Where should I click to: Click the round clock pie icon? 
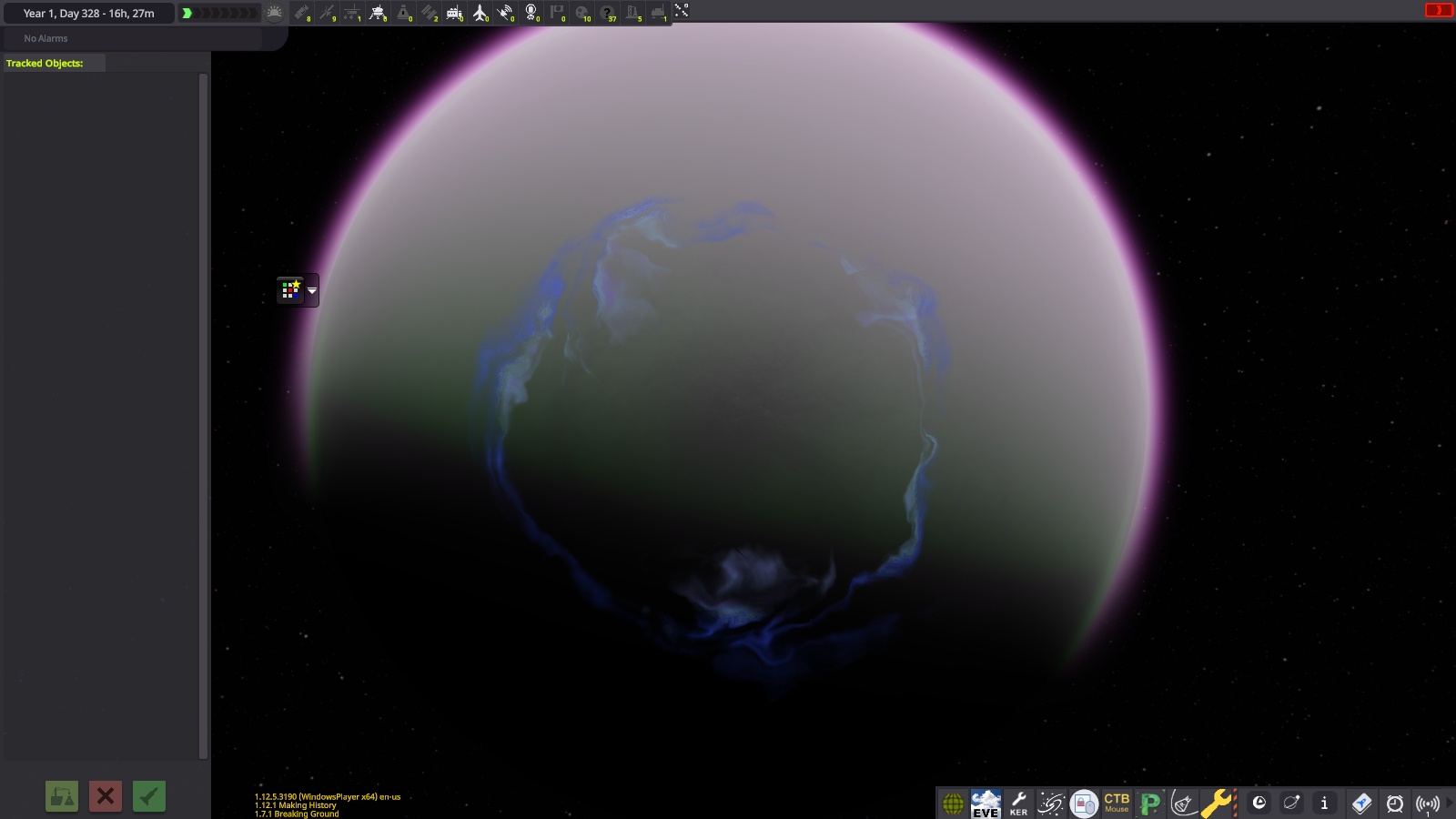coord(1259,803)
